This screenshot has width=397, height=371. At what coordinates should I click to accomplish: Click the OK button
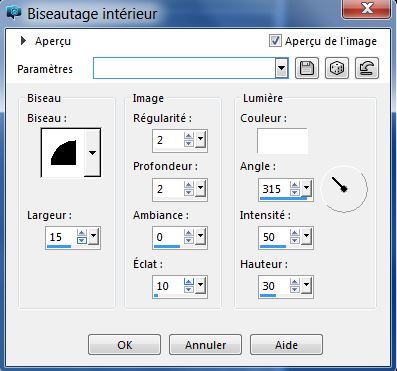[124, 345]
